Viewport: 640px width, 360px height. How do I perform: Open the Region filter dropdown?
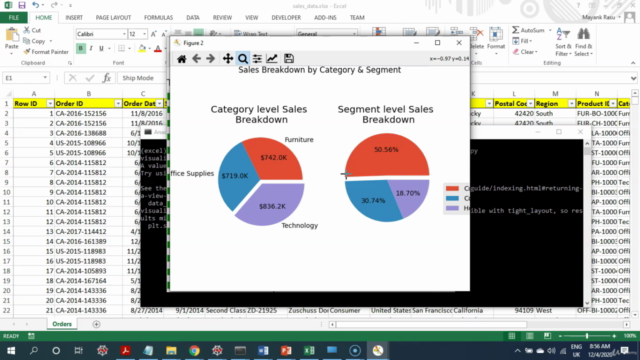point(571,104)
